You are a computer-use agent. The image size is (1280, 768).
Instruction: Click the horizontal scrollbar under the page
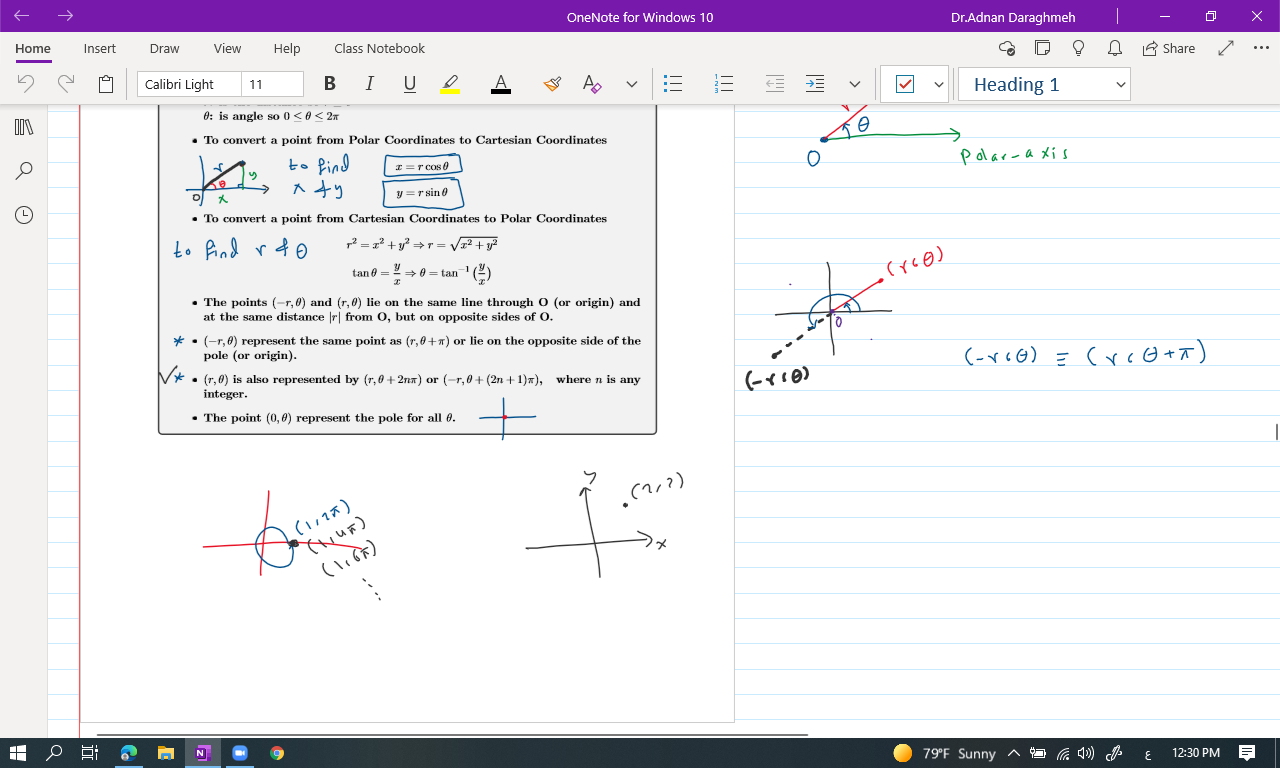pyautogui.click(x=452, y=735)
